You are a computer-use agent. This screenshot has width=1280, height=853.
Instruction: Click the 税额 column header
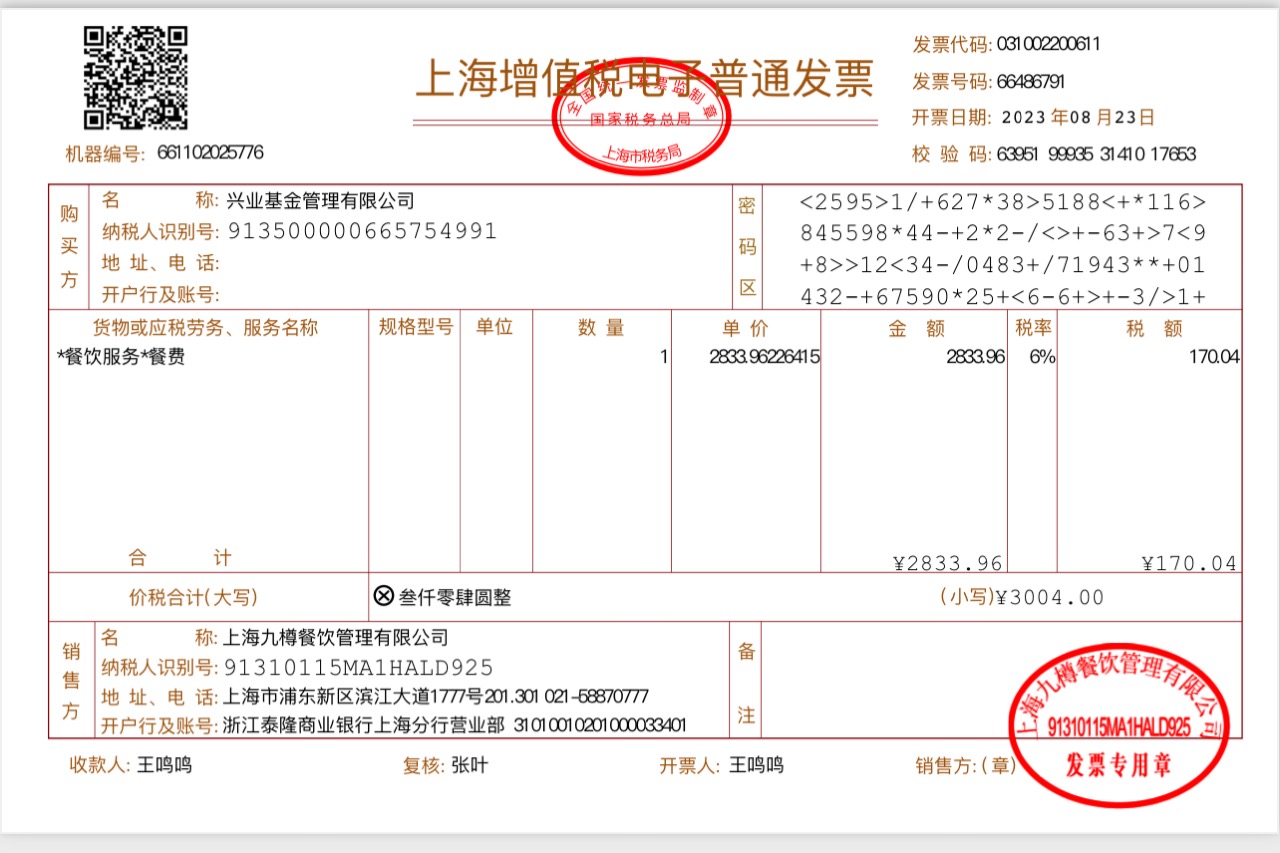[1153, 328]
